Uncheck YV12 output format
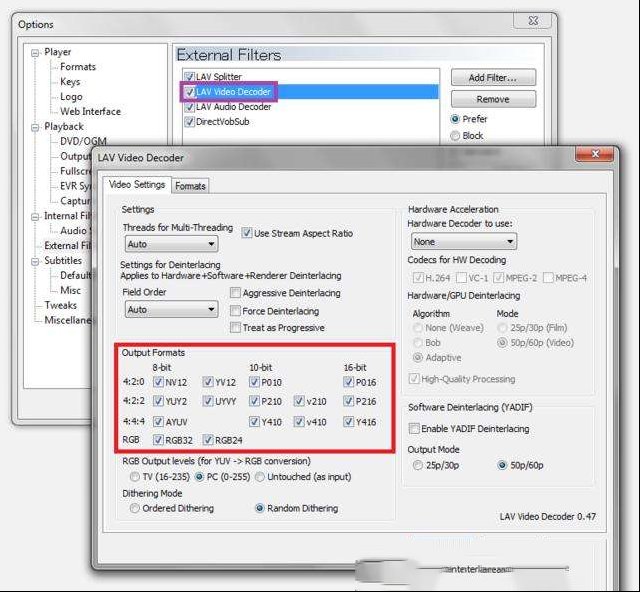This screenshot has width=640, height=592. pos(208,382)
